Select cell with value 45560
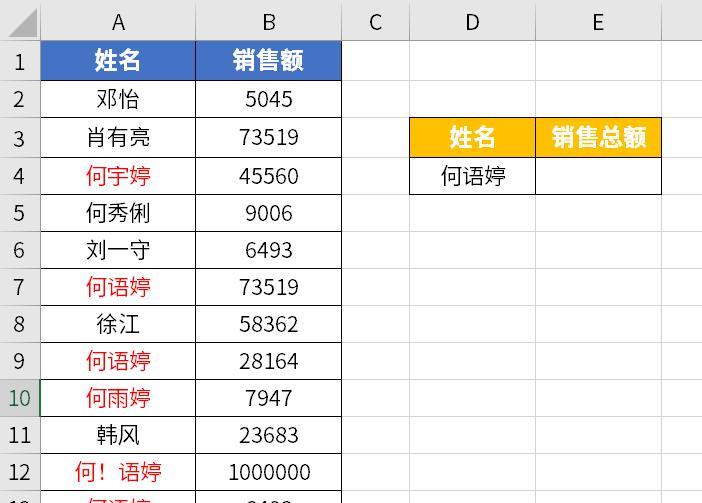Viewport: 702px width, 503px height. coord(269,176)
